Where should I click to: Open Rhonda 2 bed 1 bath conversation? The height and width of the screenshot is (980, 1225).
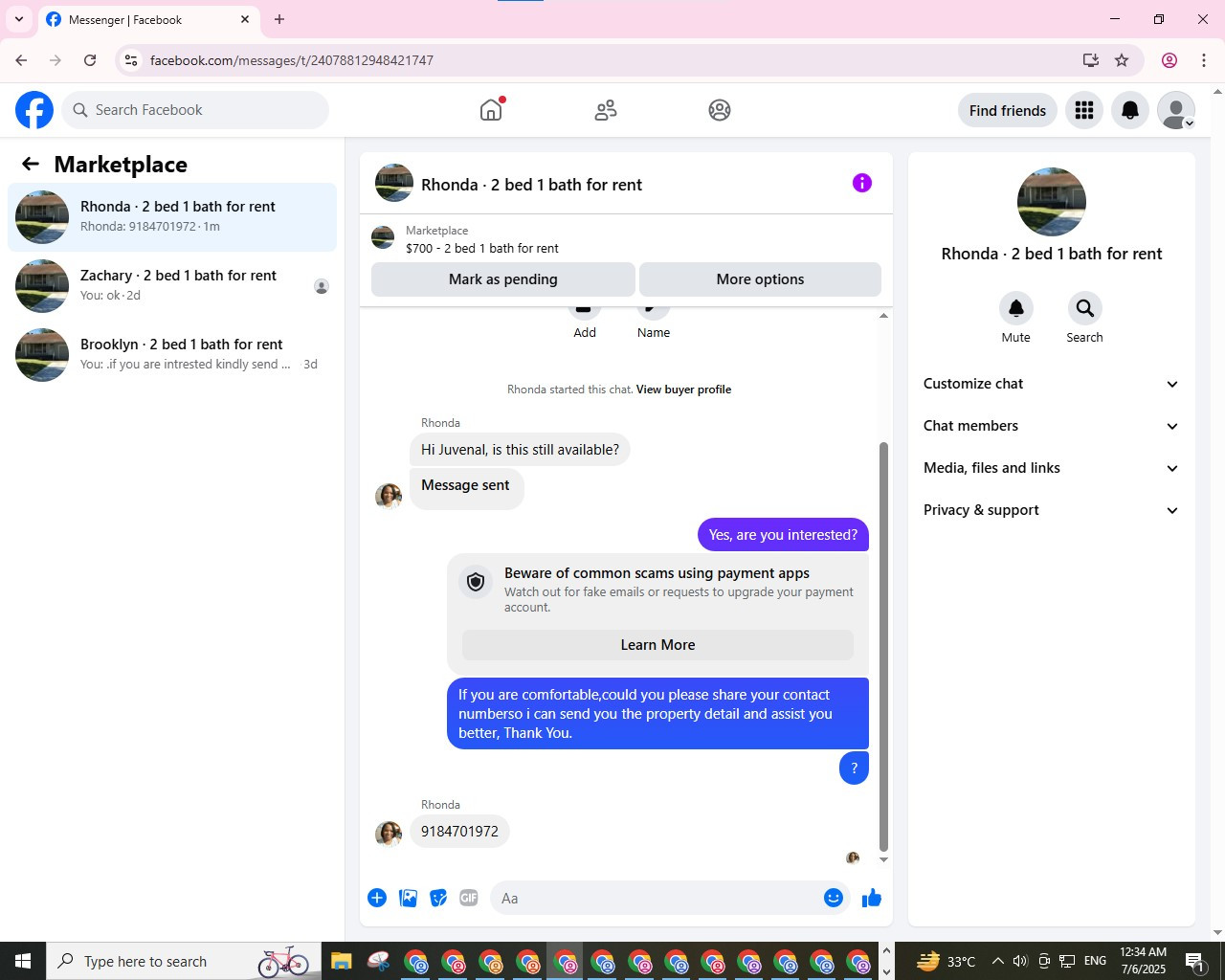[172, 217]
